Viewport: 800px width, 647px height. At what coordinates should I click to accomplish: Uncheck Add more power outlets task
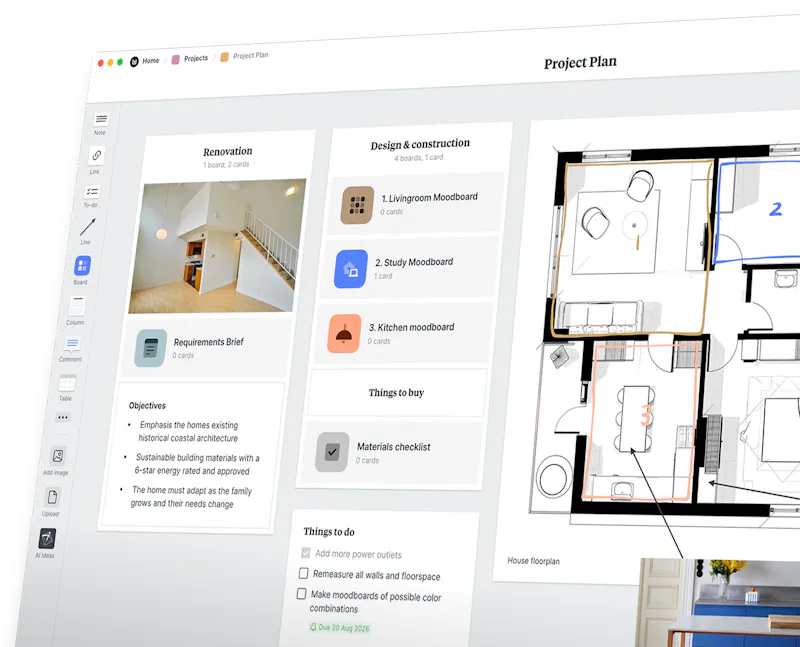click(306, 553)
